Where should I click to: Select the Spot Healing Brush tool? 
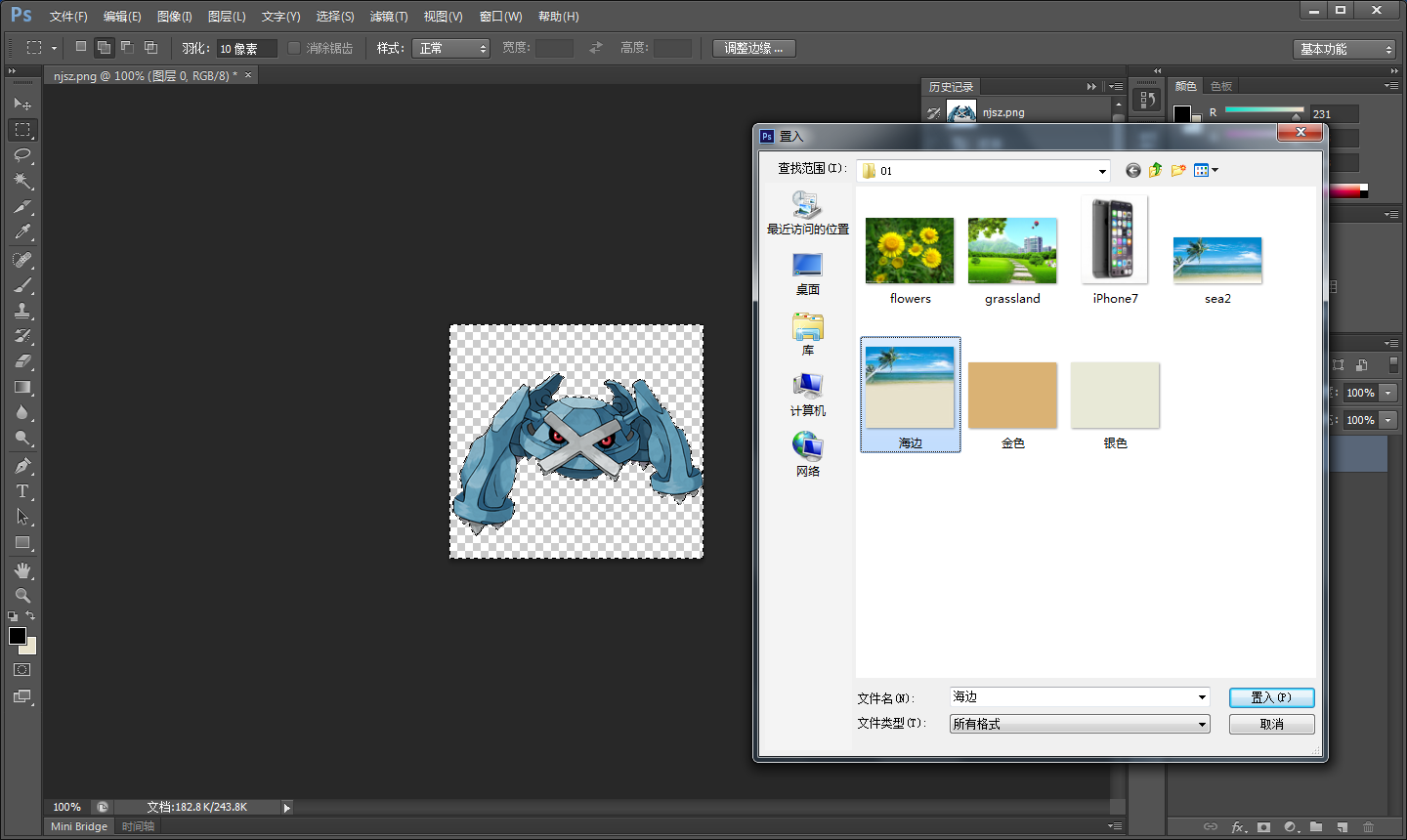22,260
